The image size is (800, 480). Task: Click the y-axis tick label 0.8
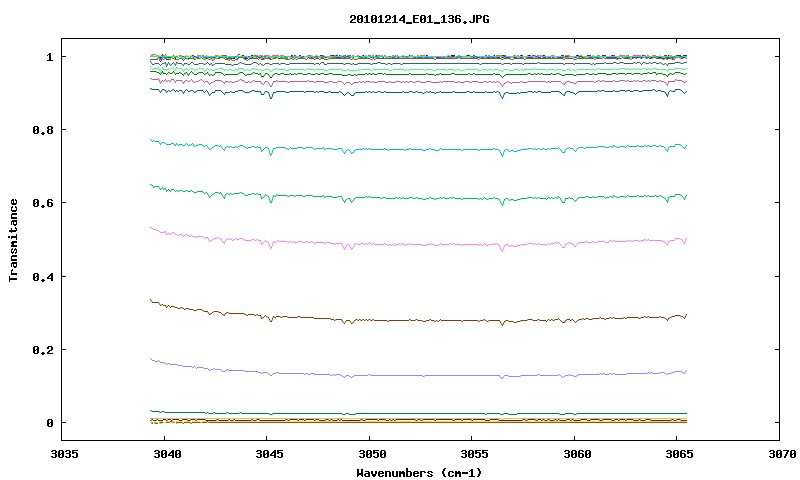click(43, 130)
